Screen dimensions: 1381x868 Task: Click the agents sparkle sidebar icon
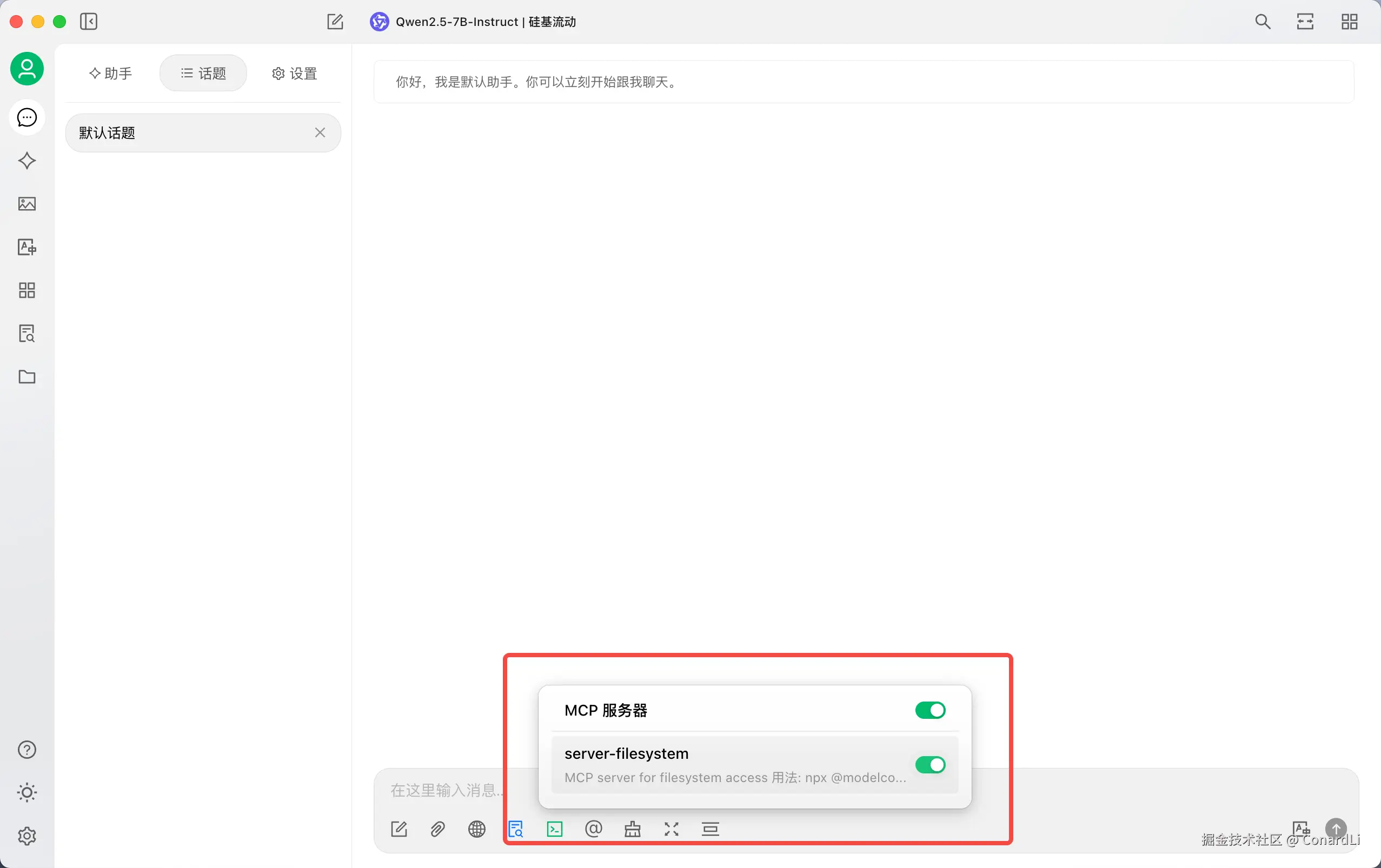point(27,161)
